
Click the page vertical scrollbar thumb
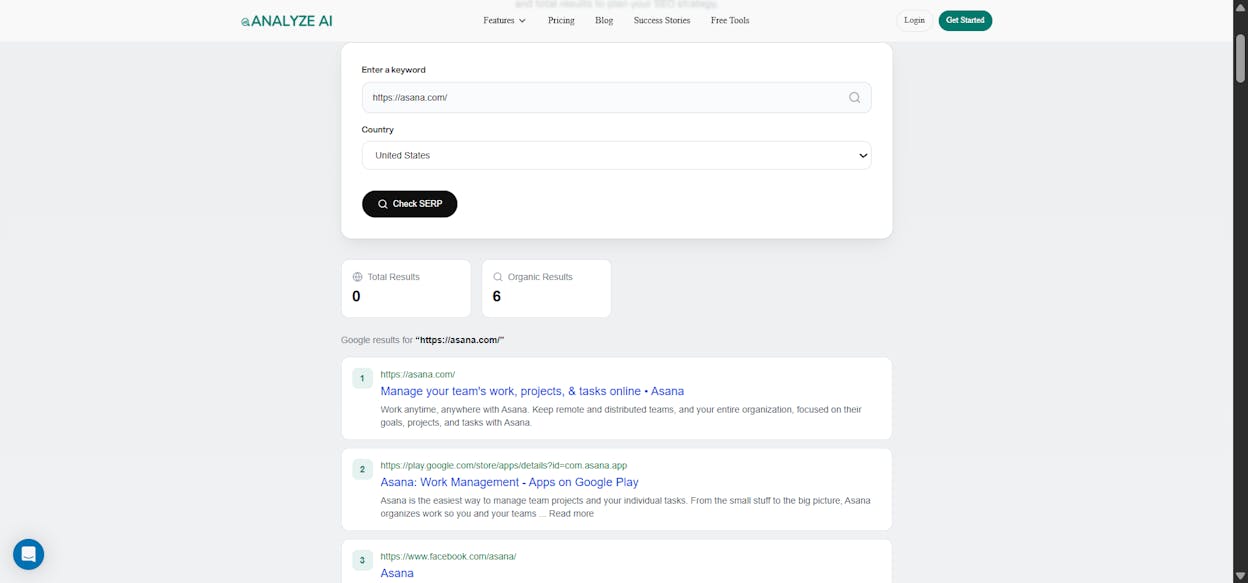(x=1240, y=59)
